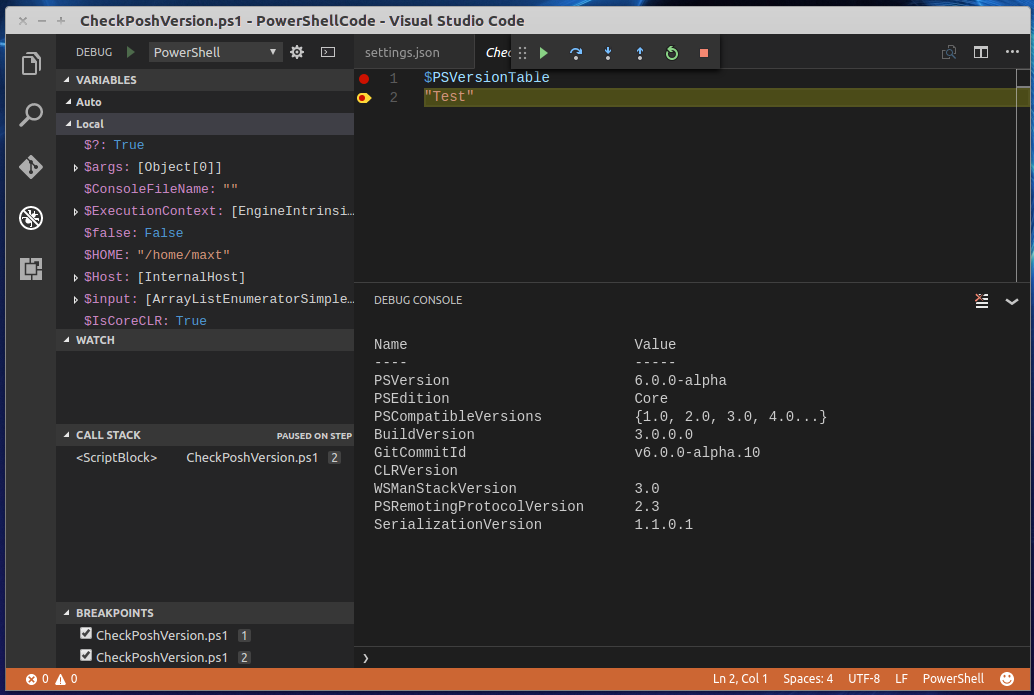Change file encoding UTF-8

pos(864,679)
